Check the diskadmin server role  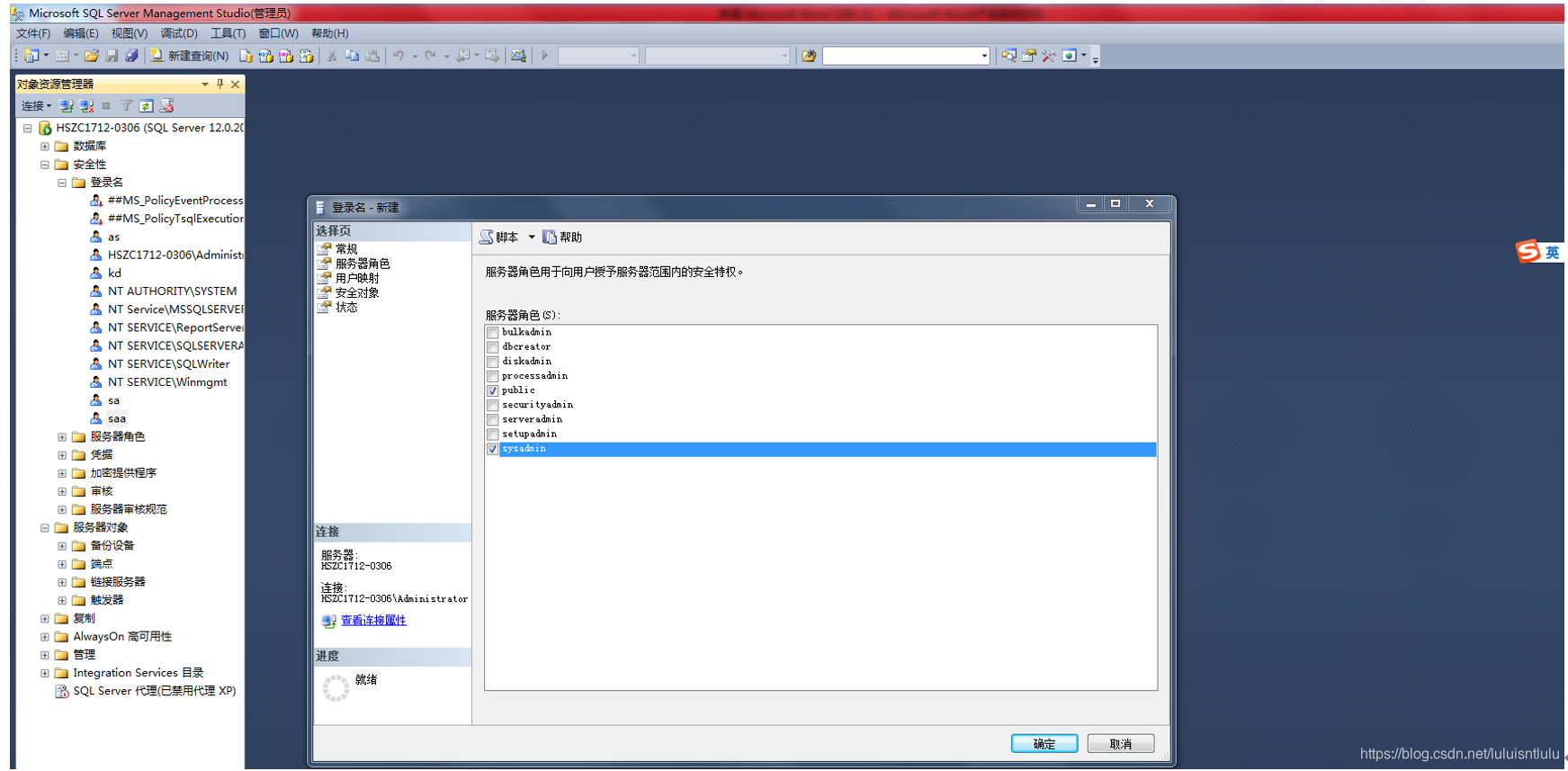tap(493, 362)
